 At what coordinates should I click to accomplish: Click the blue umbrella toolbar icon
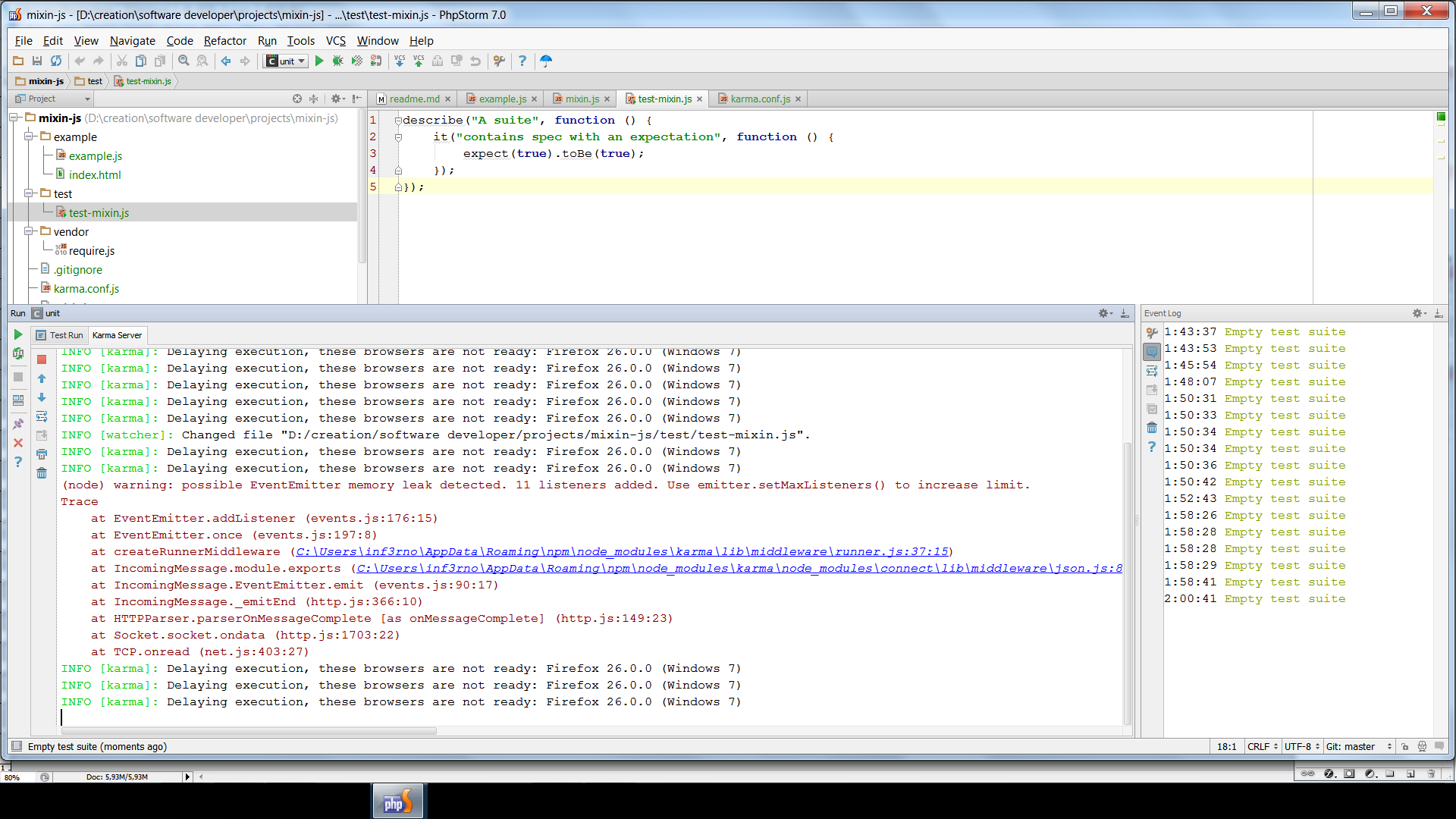click(x=546, y=61)
